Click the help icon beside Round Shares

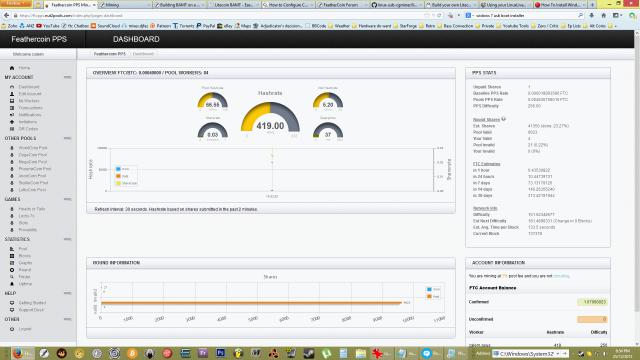(503, 119)
